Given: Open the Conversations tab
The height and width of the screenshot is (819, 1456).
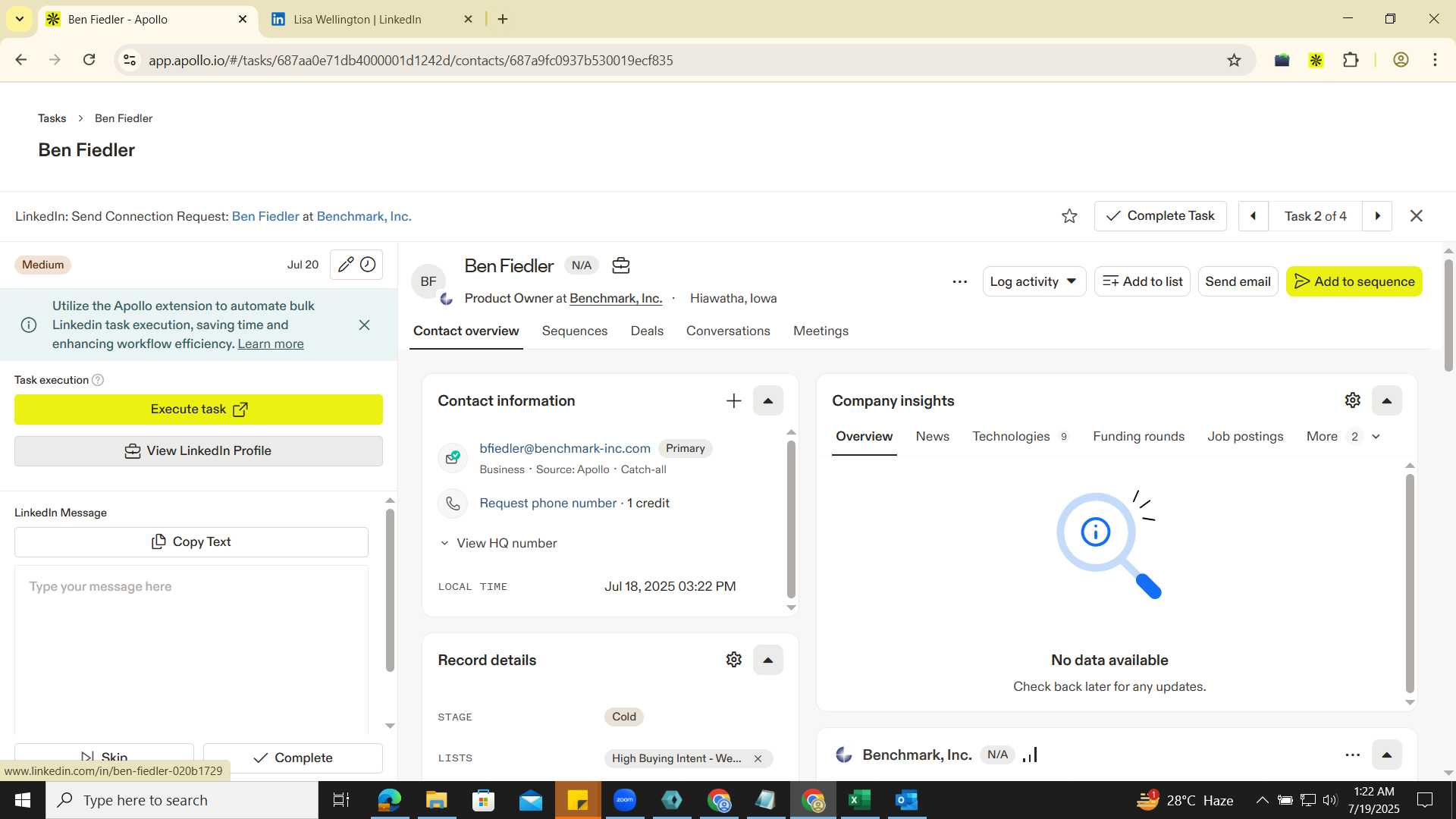Looking at the screenshot, I should [728, 331].
